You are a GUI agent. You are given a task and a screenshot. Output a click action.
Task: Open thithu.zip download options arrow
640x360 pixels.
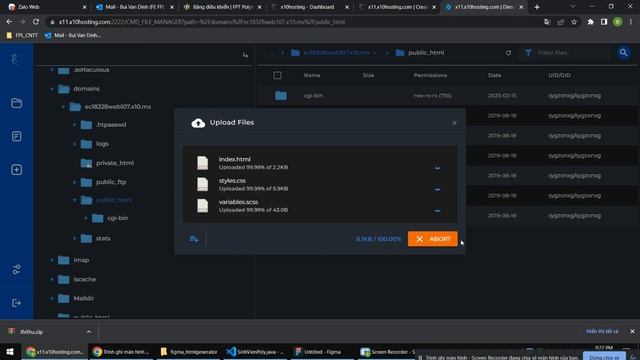(x=89, y=332)
